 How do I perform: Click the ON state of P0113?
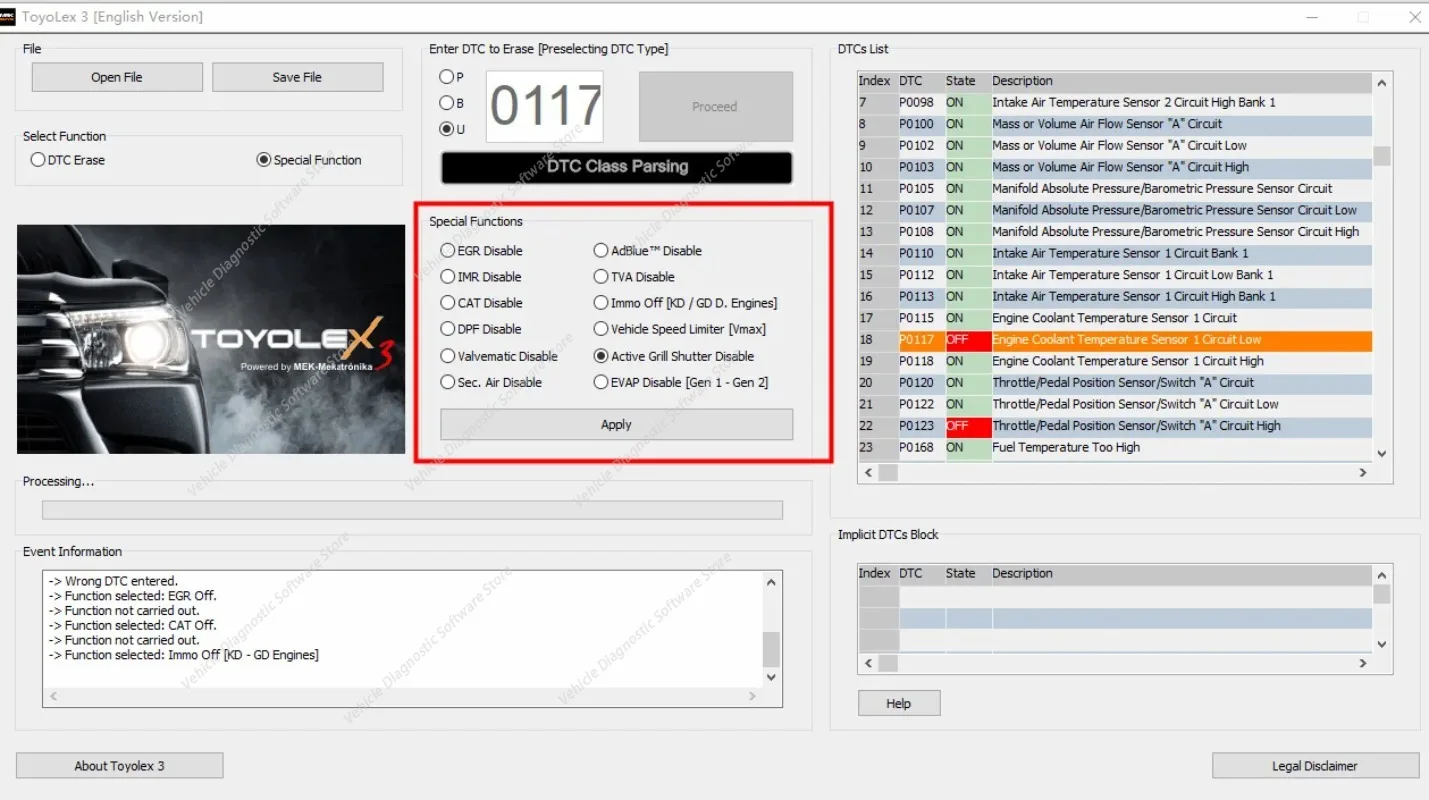pos(968,297)
